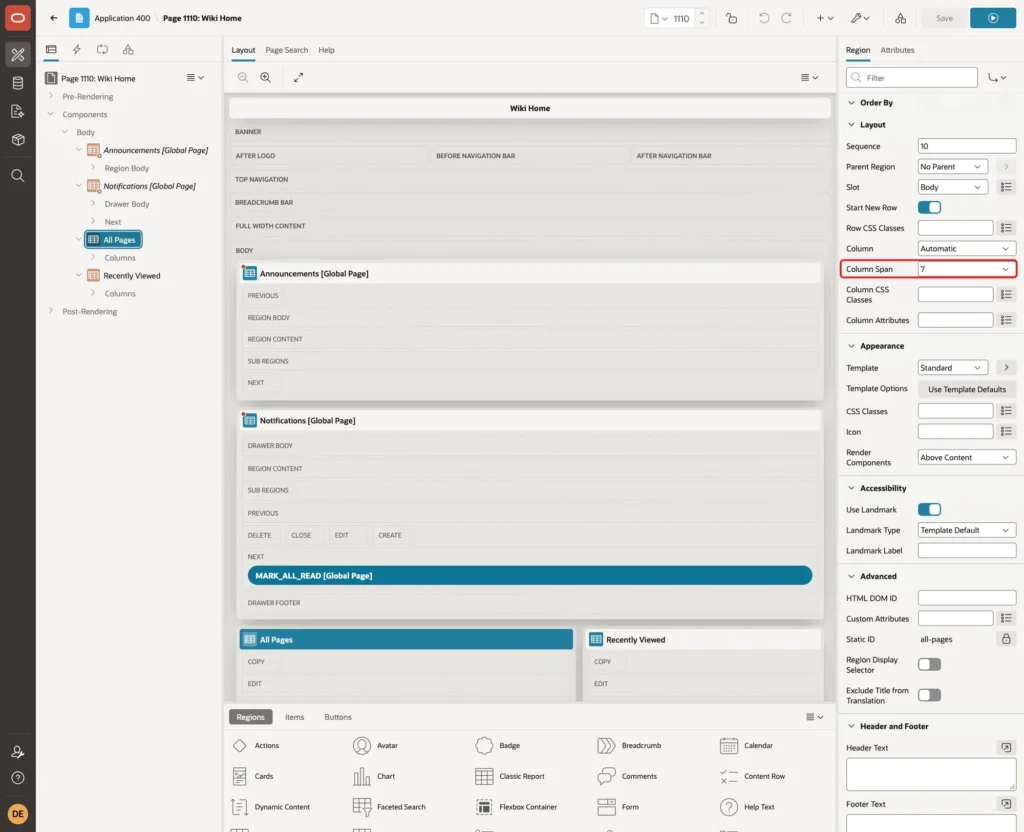Viewport: 1024px width, 832px height.
Task: Open SQL Workshop database icon
Action: tap(18, 83)
